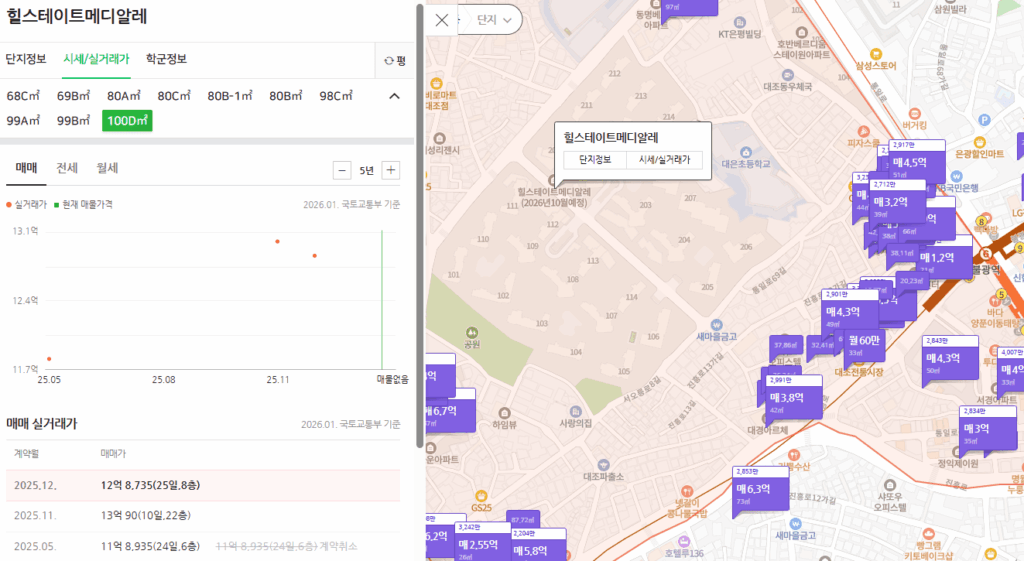The width and height of the screenshot is (1024, 561).
Task: Click the 매 1.2억 listing marker
Action: tap(944, 258)
